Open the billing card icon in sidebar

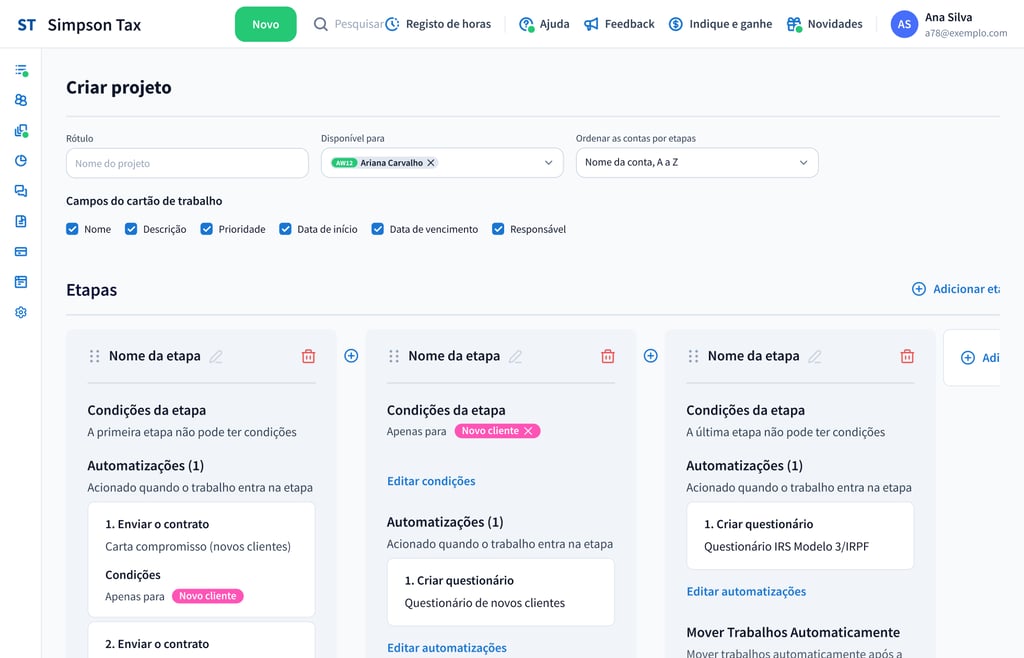(21, 252)
